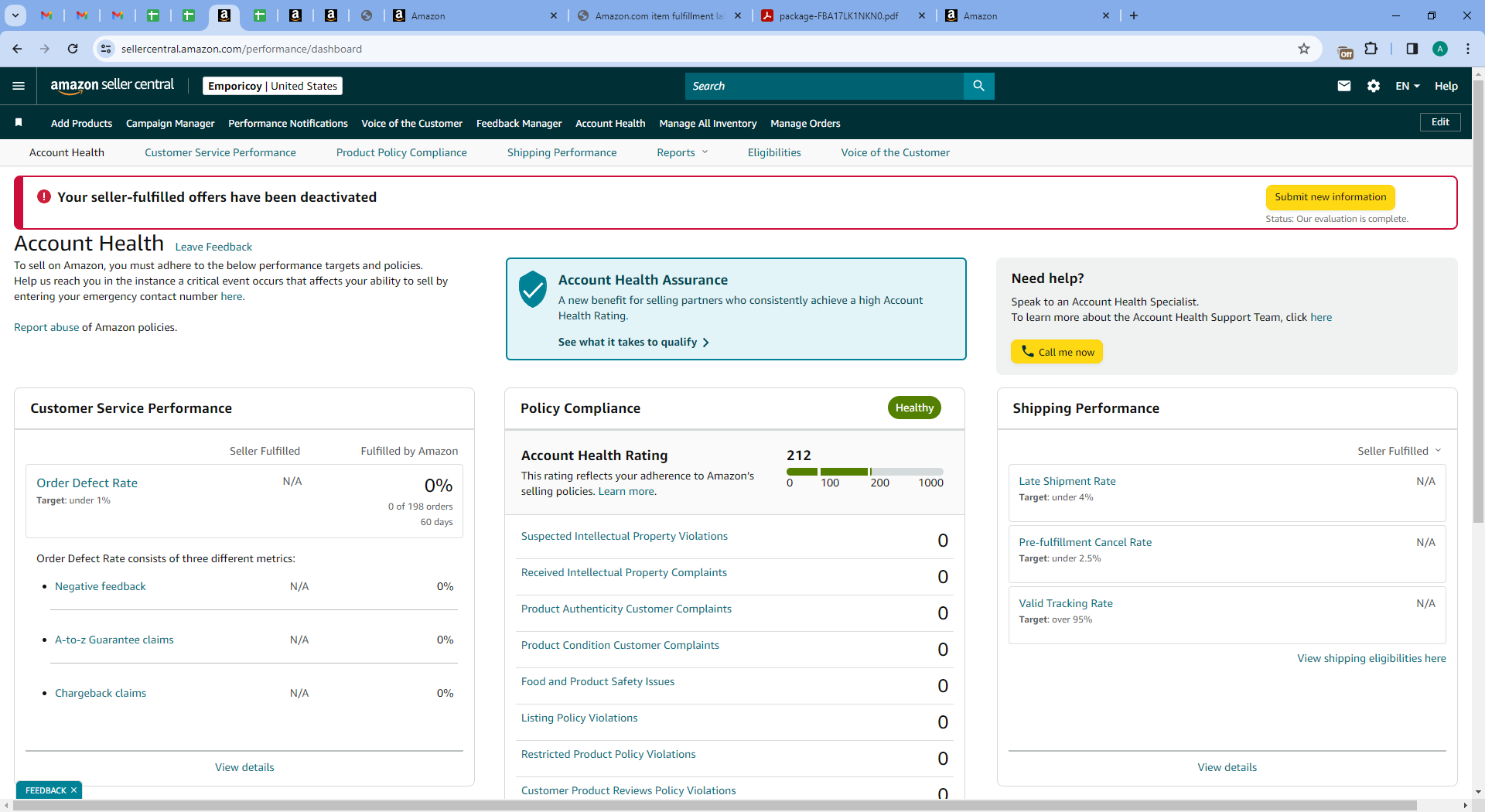Click the browser address bar URL

pos(241,49)
